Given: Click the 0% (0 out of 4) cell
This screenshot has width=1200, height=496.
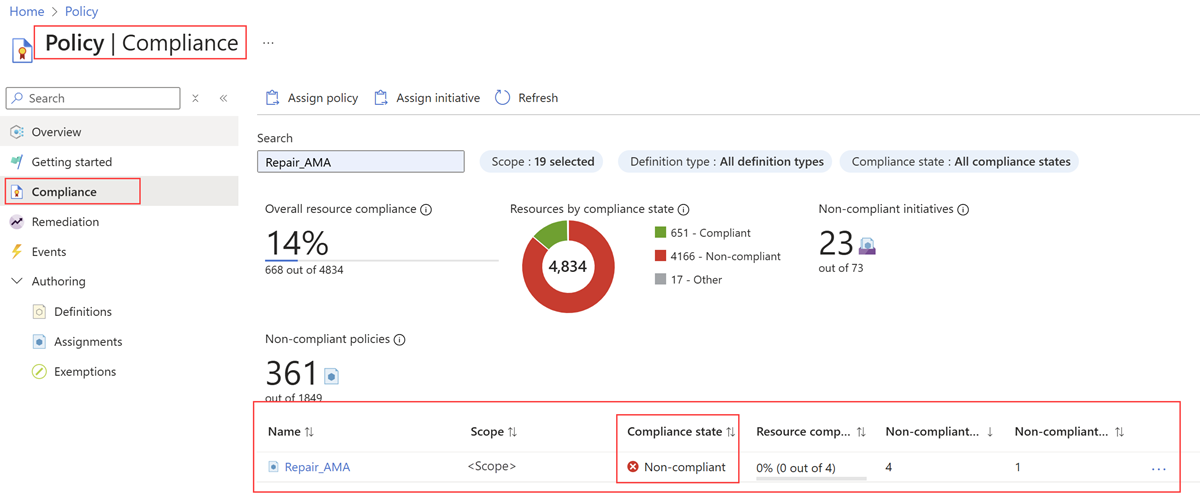Looking at the screenshot, I should tap(795, 467).
